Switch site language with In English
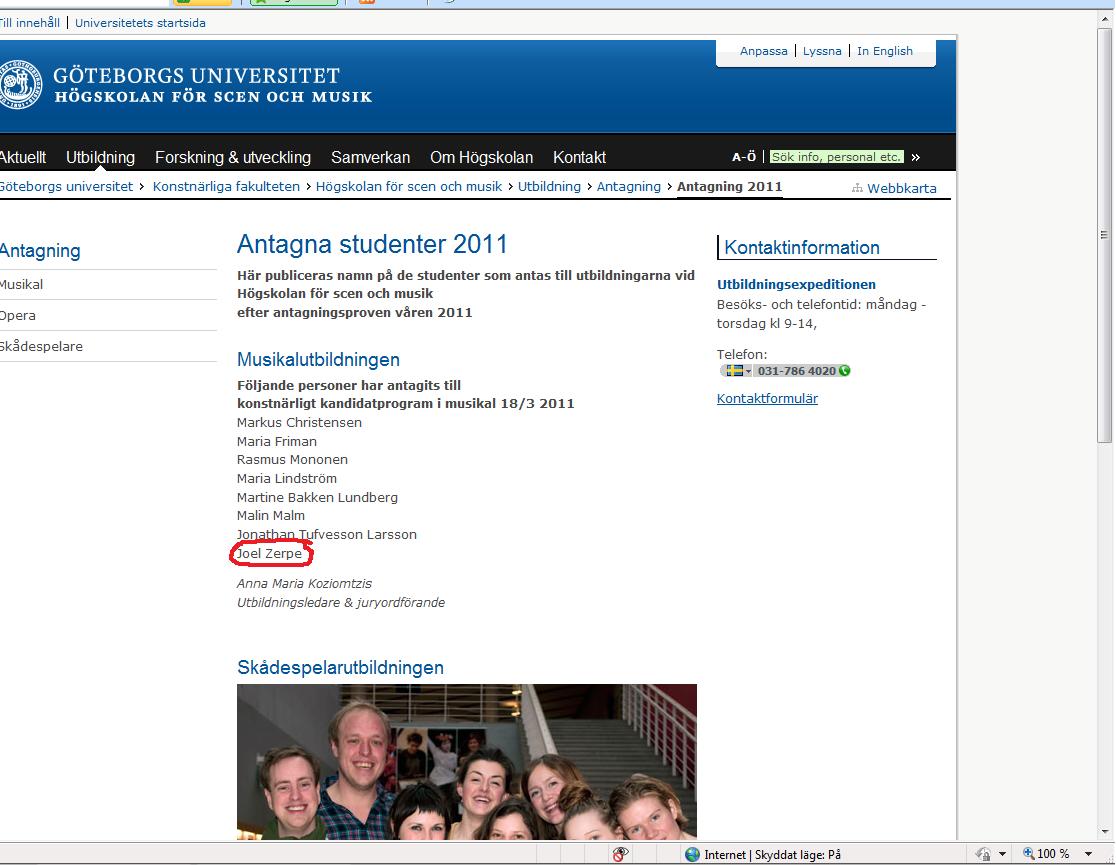Viewport: 1116px width, 865px height. tap(884, 51)
